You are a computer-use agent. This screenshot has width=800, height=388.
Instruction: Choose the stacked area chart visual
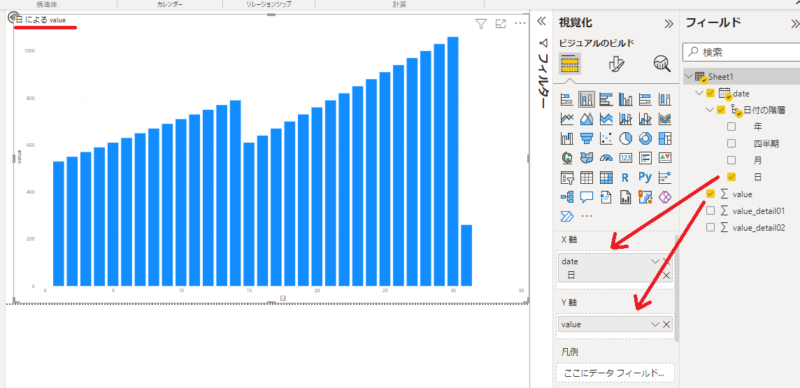pyautogui.click(x=606, y=118)
